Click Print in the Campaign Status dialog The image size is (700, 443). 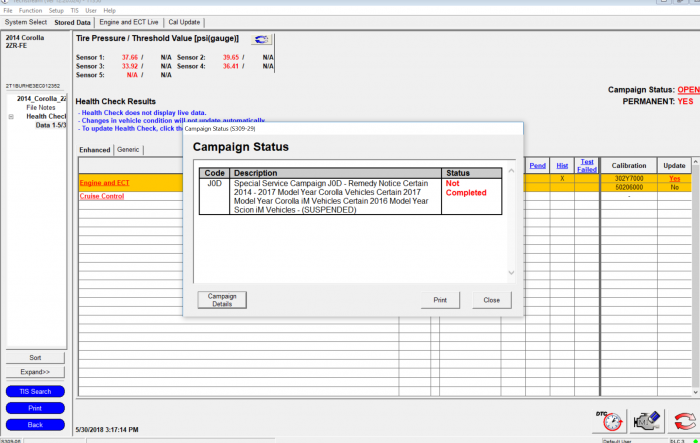440,300
